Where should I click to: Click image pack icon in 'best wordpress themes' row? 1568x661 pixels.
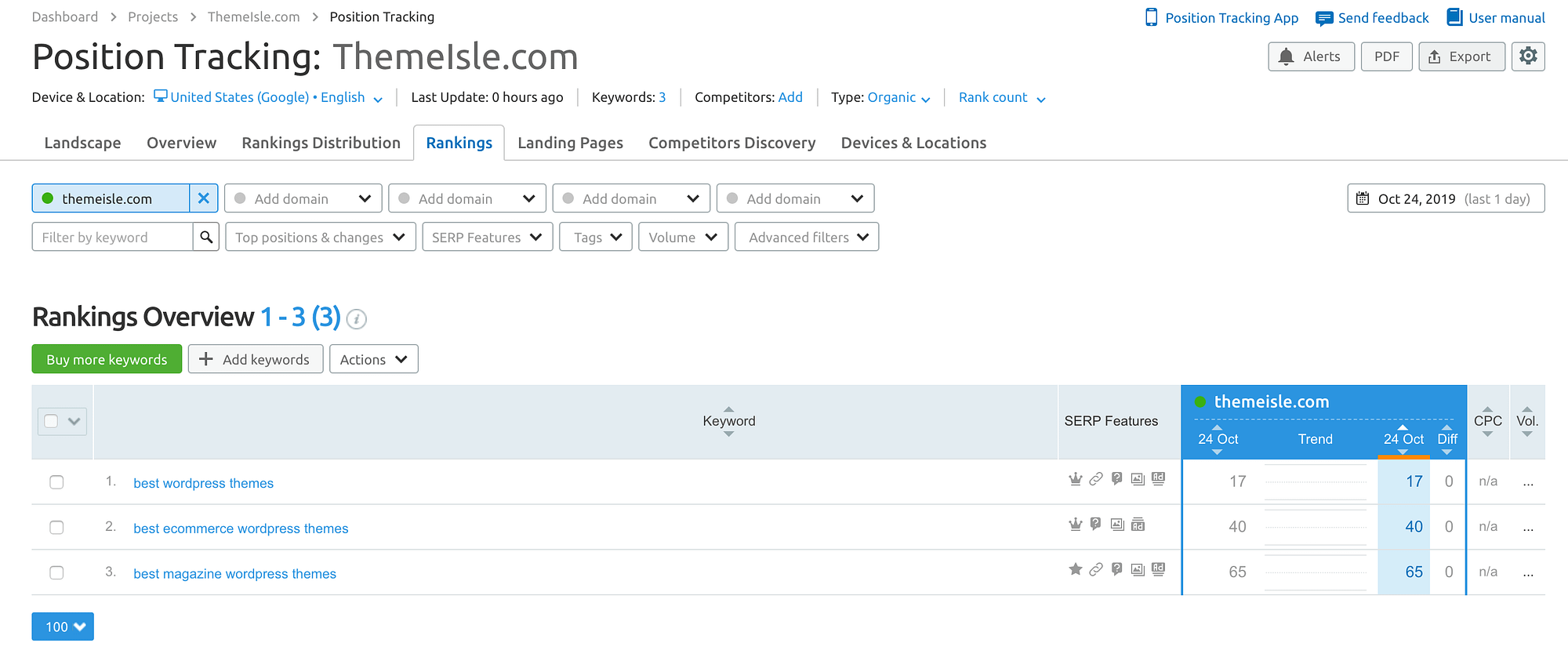coord(1138,479)
